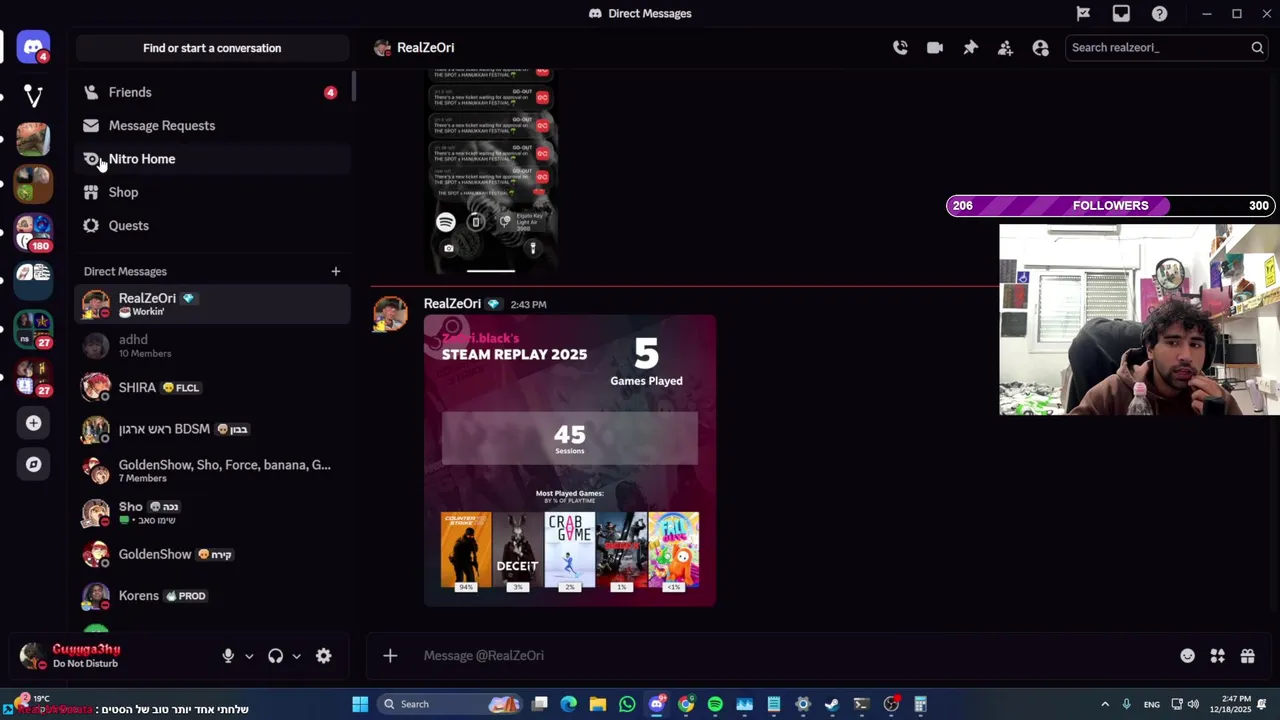This screenshot has width=1280, height=720.
Task: Click the search magnifier icon
Action: 1257,47
